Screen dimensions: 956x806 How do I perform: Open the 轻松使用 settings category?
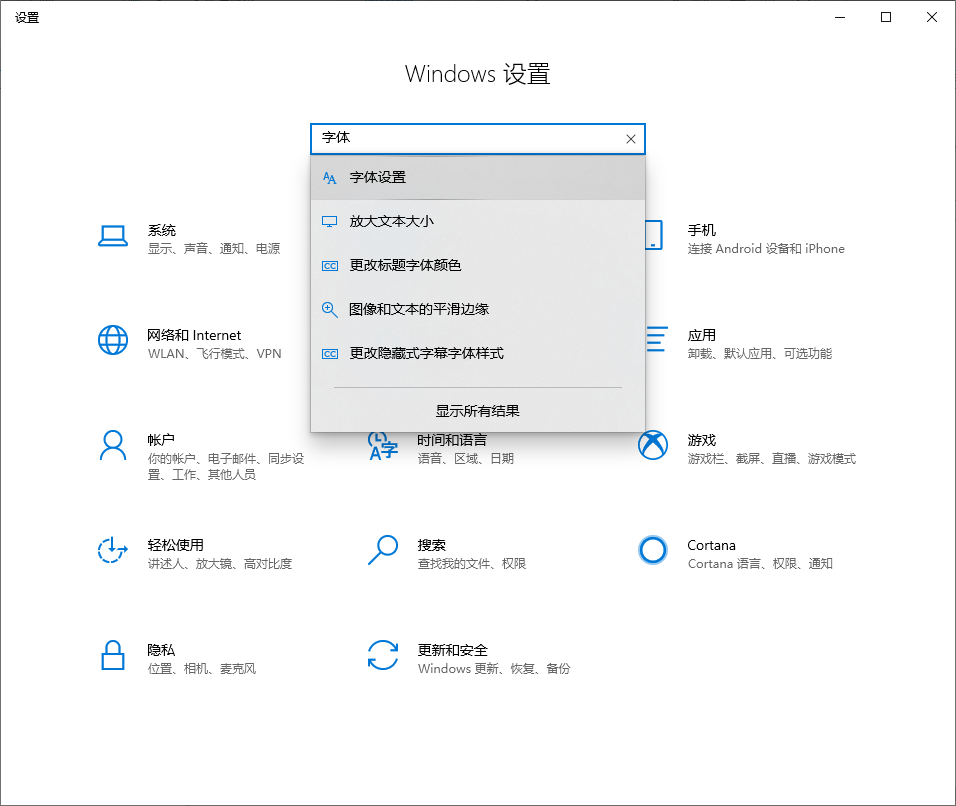(x=176, y=545)
